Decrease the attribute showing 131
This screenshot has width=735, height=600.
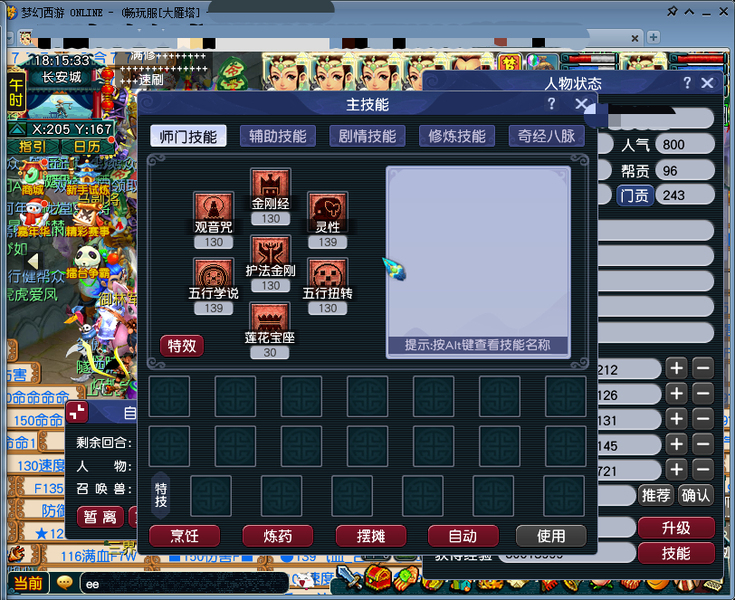pos(703,419)
